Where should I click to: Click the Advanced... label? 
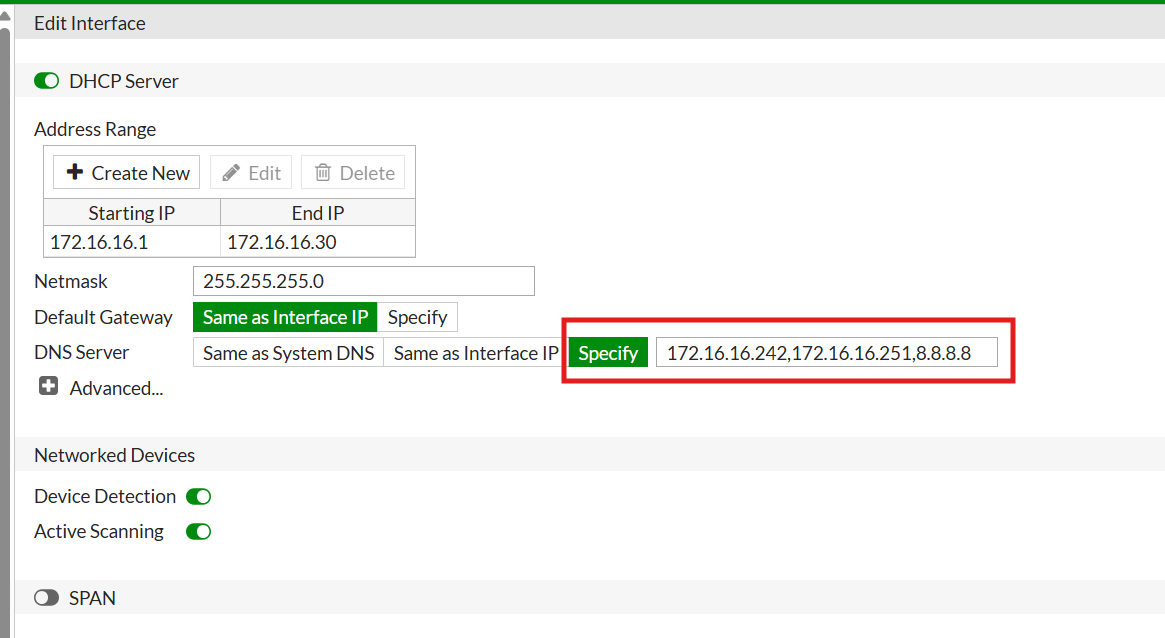(x=117, y=388)
